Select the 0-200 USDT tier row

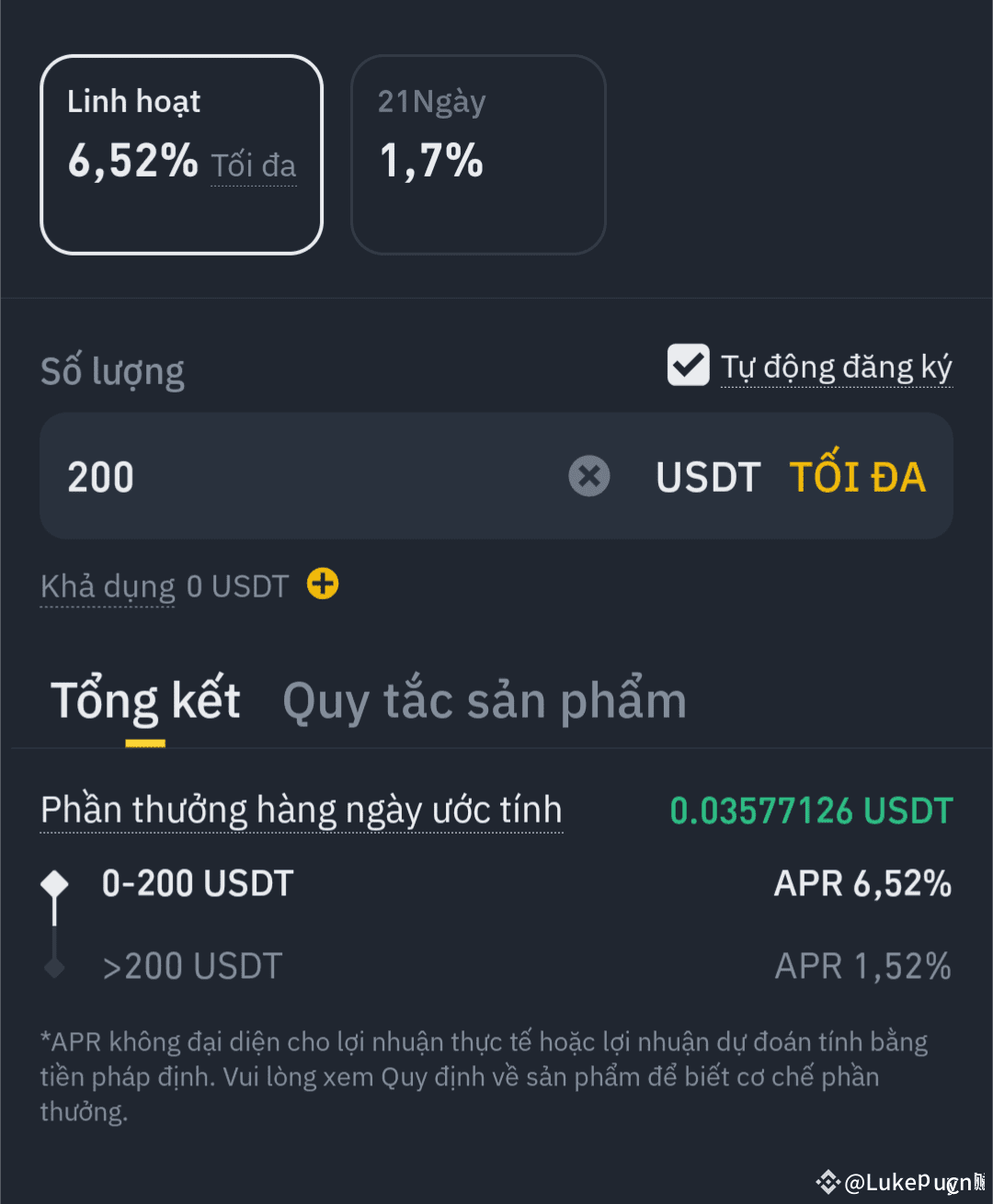click(198, 884)
